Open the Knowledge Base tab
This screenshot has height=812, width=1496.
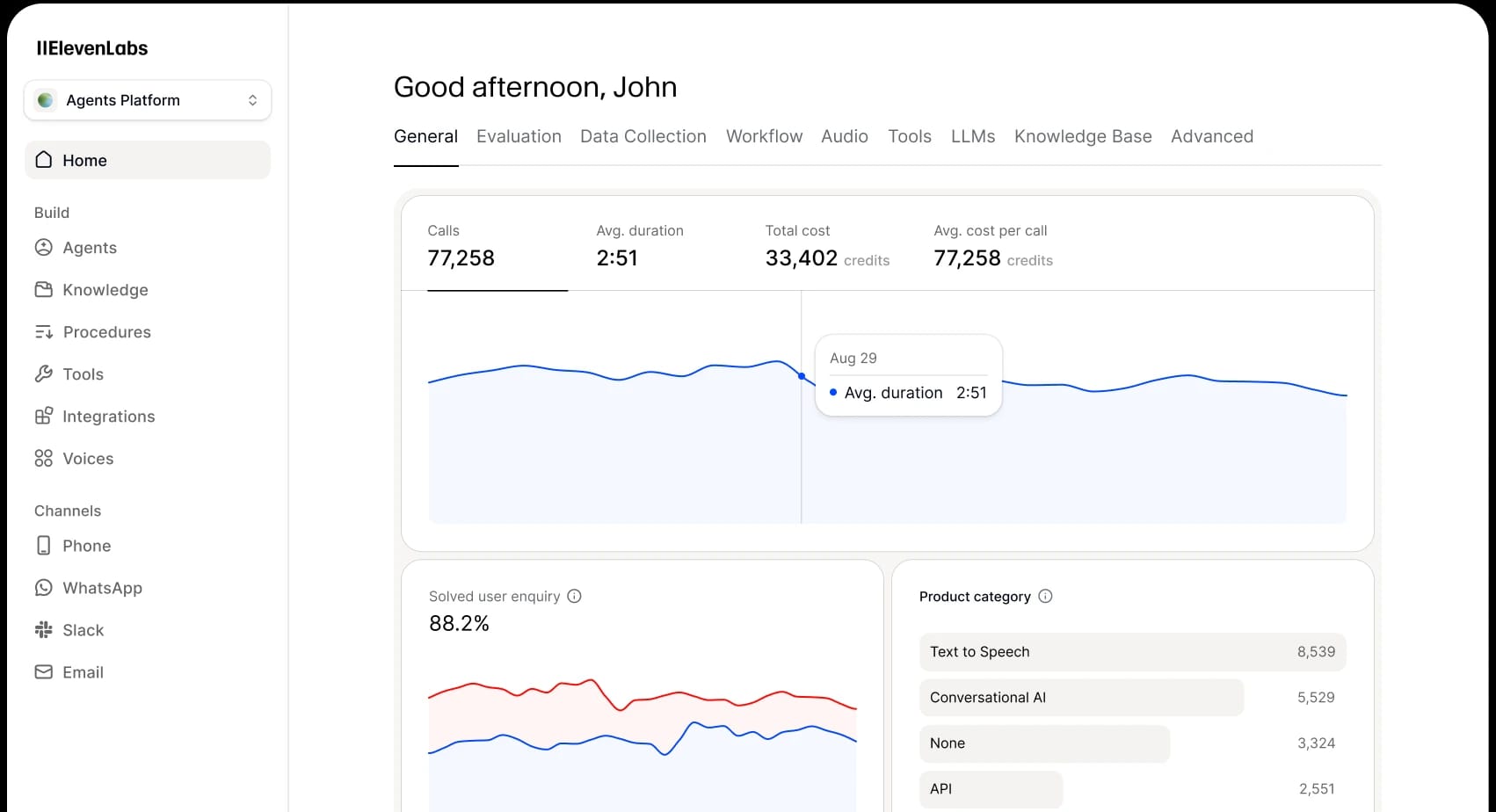click(x=1082, y=136)
